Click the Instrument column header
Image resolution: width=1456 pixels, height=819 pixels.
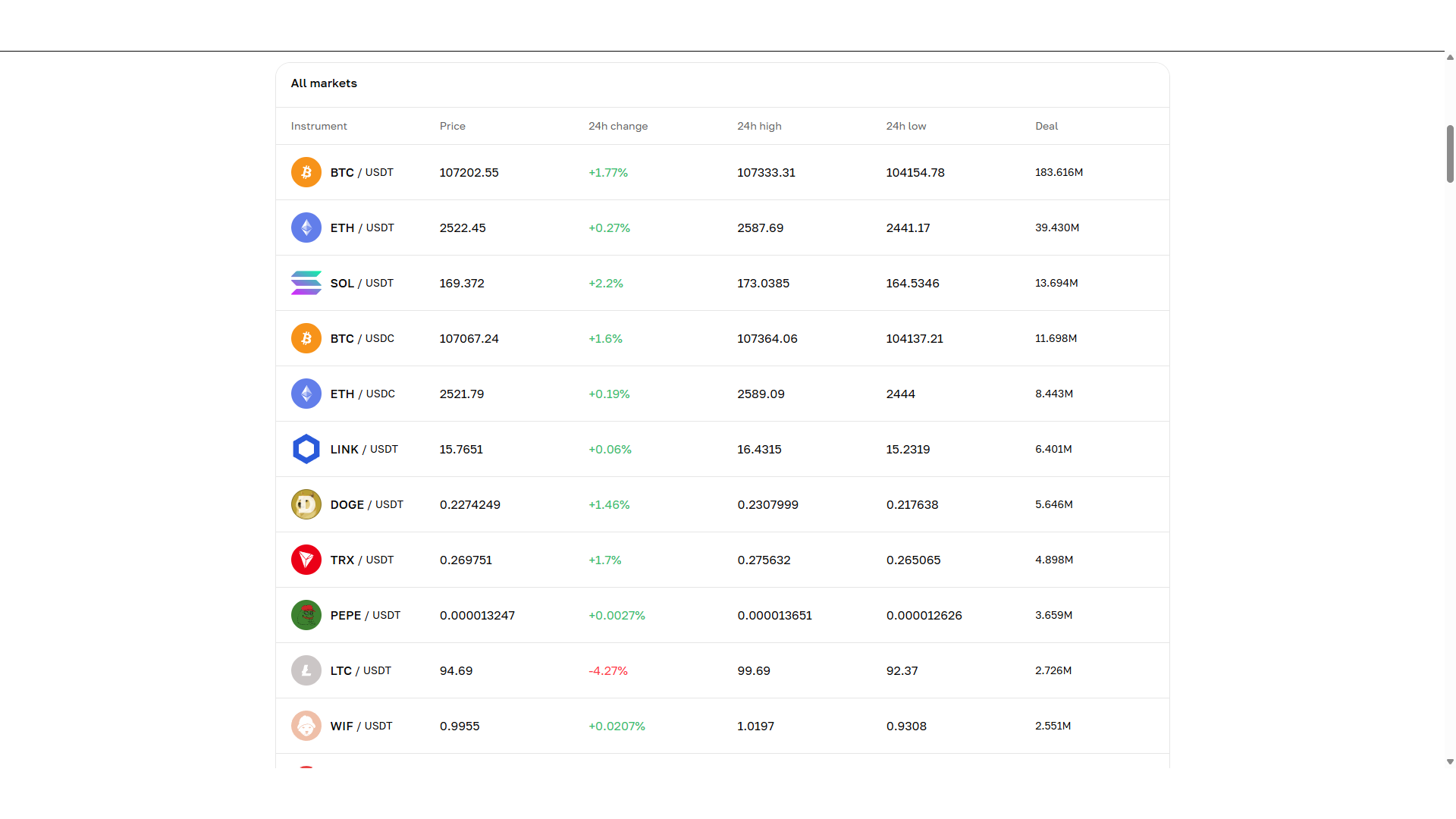(x=319, y=126)
